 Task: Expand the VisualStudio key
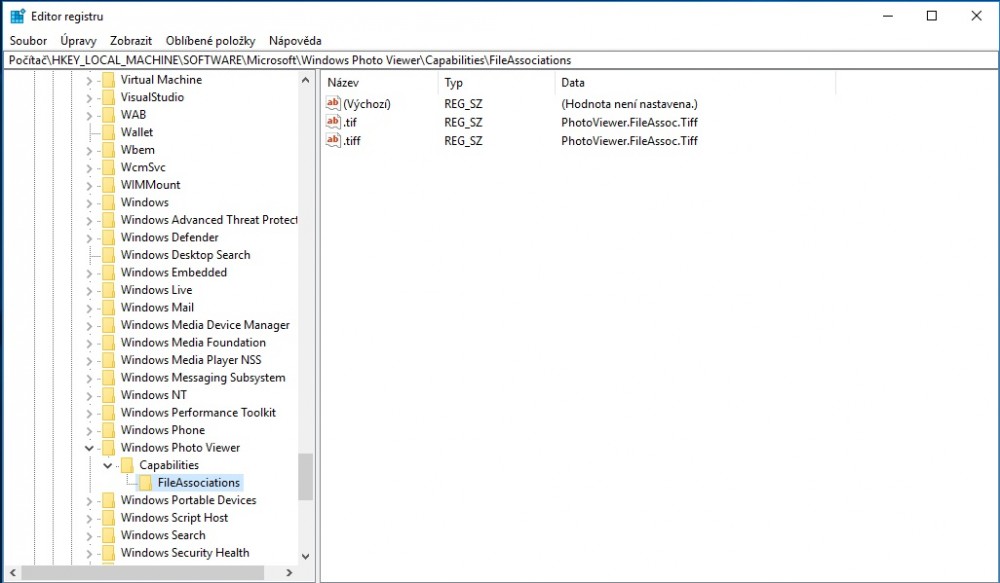(89, 97)
